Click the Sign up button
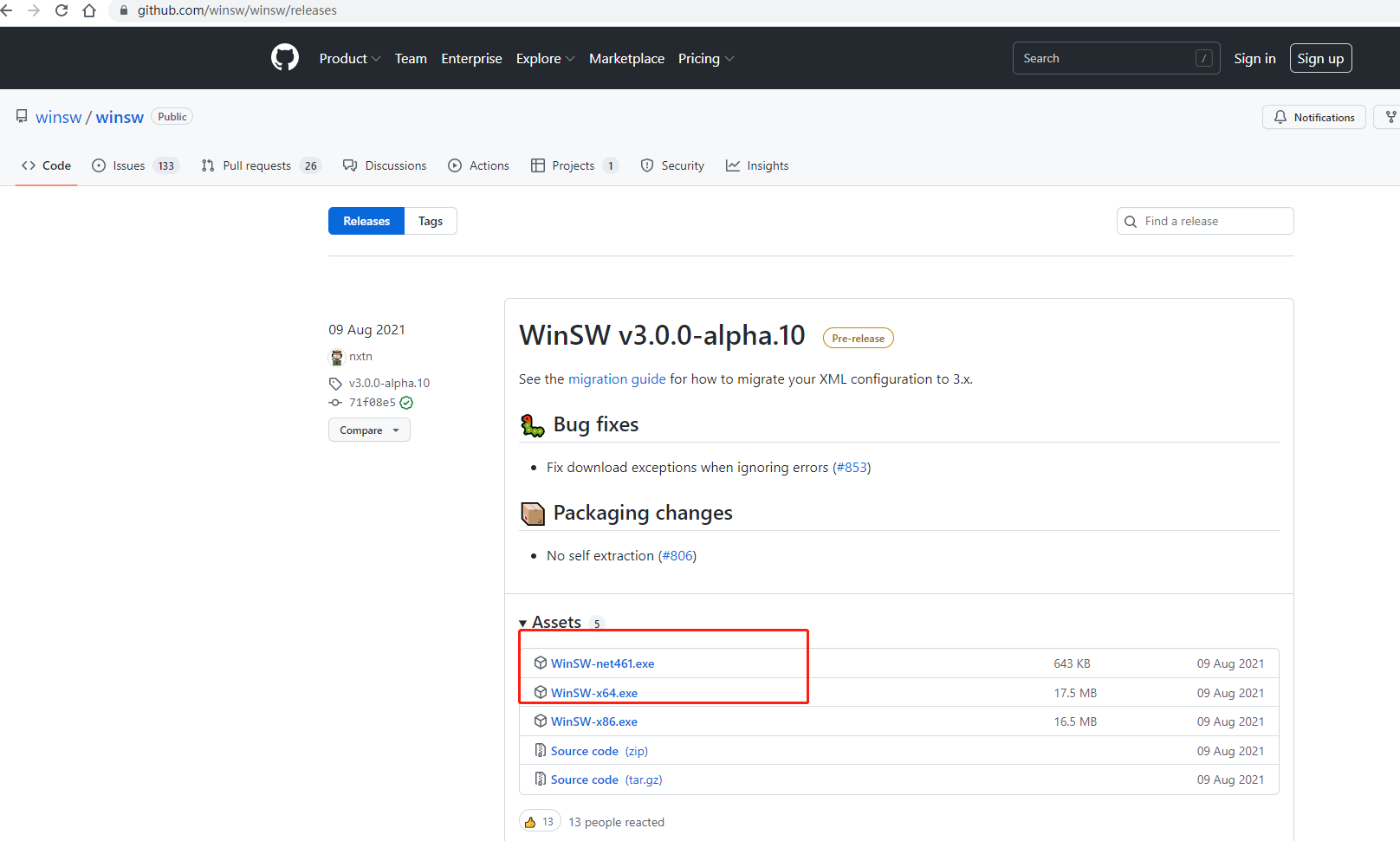The image size is (1400, 841). tap(1320, 58)
